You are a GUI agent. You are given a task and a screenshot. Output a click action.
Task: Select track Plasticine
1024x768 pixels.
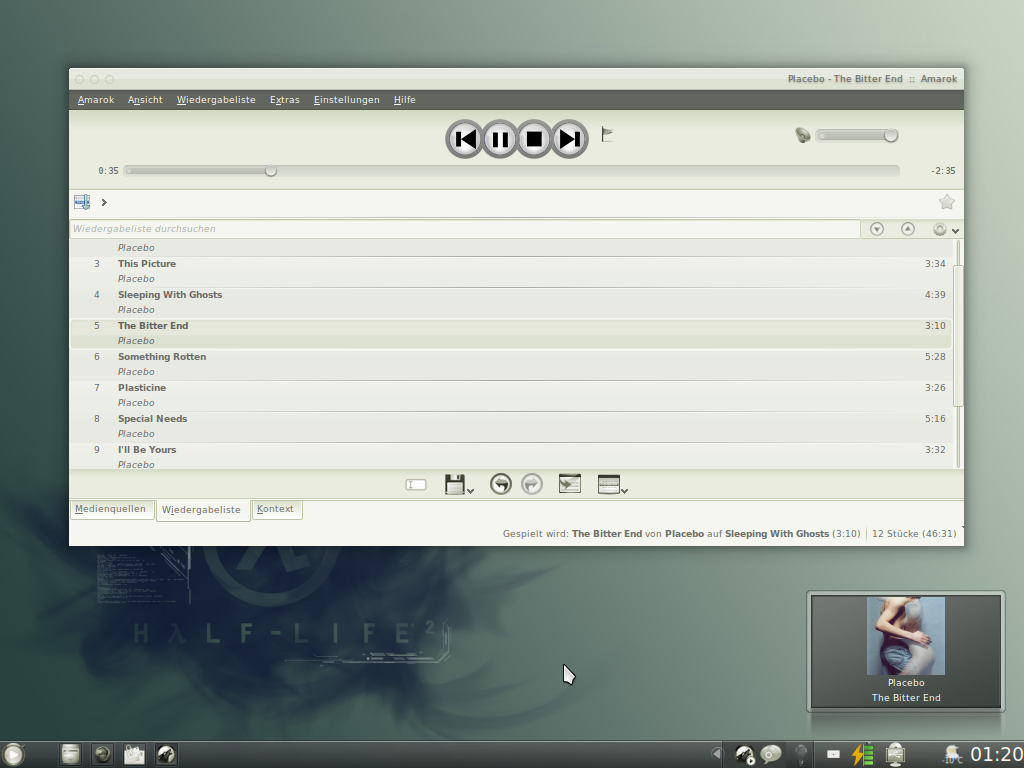pos(511,395)
